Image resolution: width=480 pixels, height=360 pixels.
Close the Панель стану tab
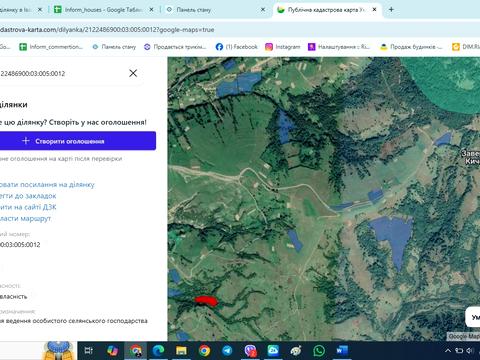click(x=263, y=10)
